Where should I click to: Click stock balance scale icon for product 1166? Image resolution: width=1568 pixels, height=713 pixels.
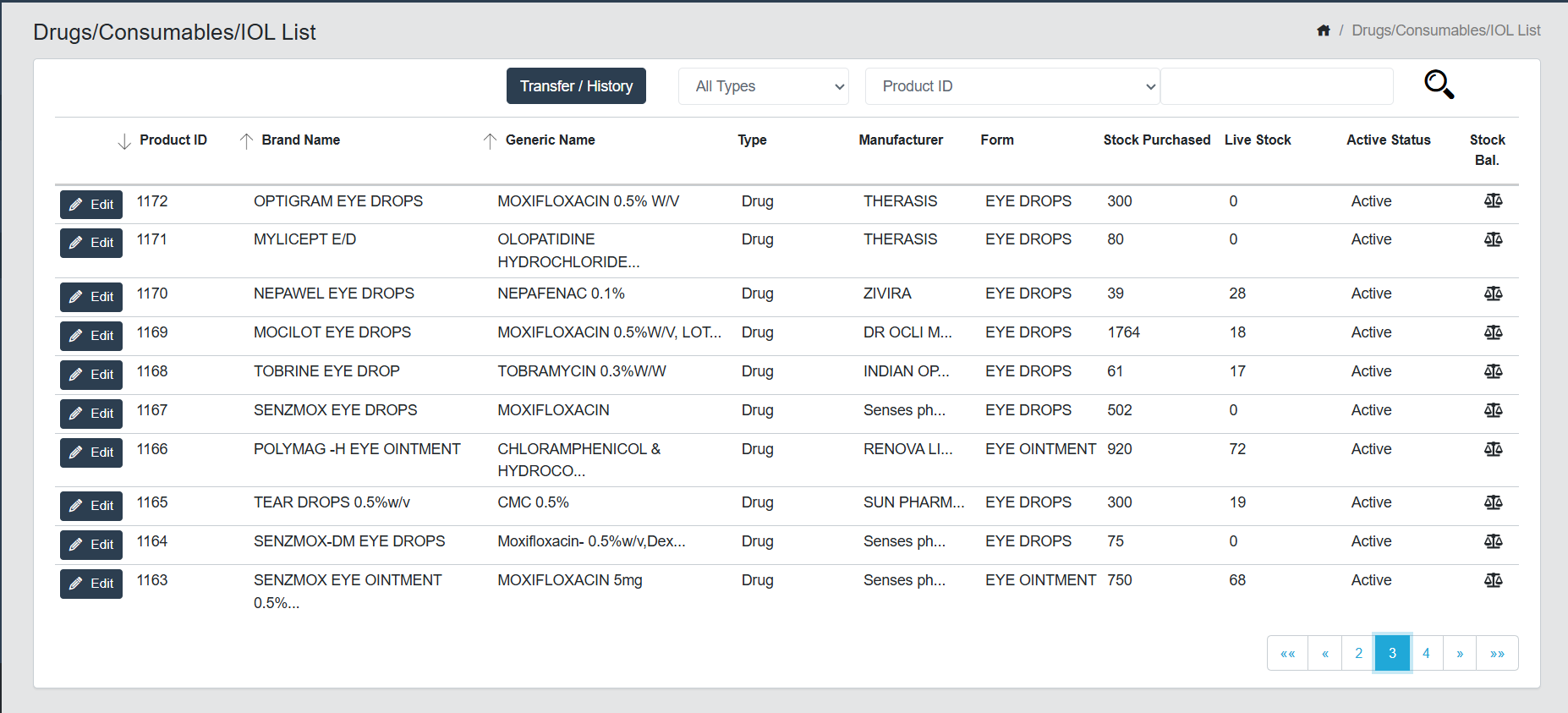(1493, 449)
